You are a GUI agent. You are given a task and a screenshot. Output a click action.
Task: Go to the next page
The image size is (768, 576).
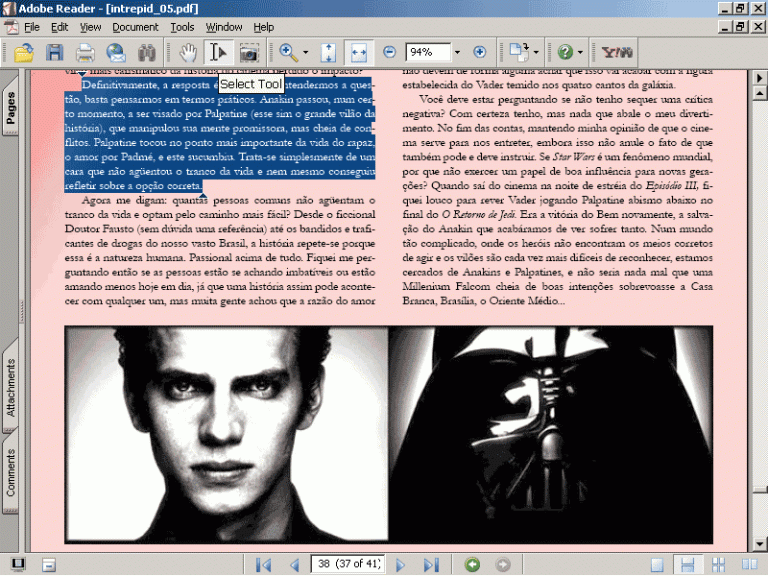[x=400, y=565]
